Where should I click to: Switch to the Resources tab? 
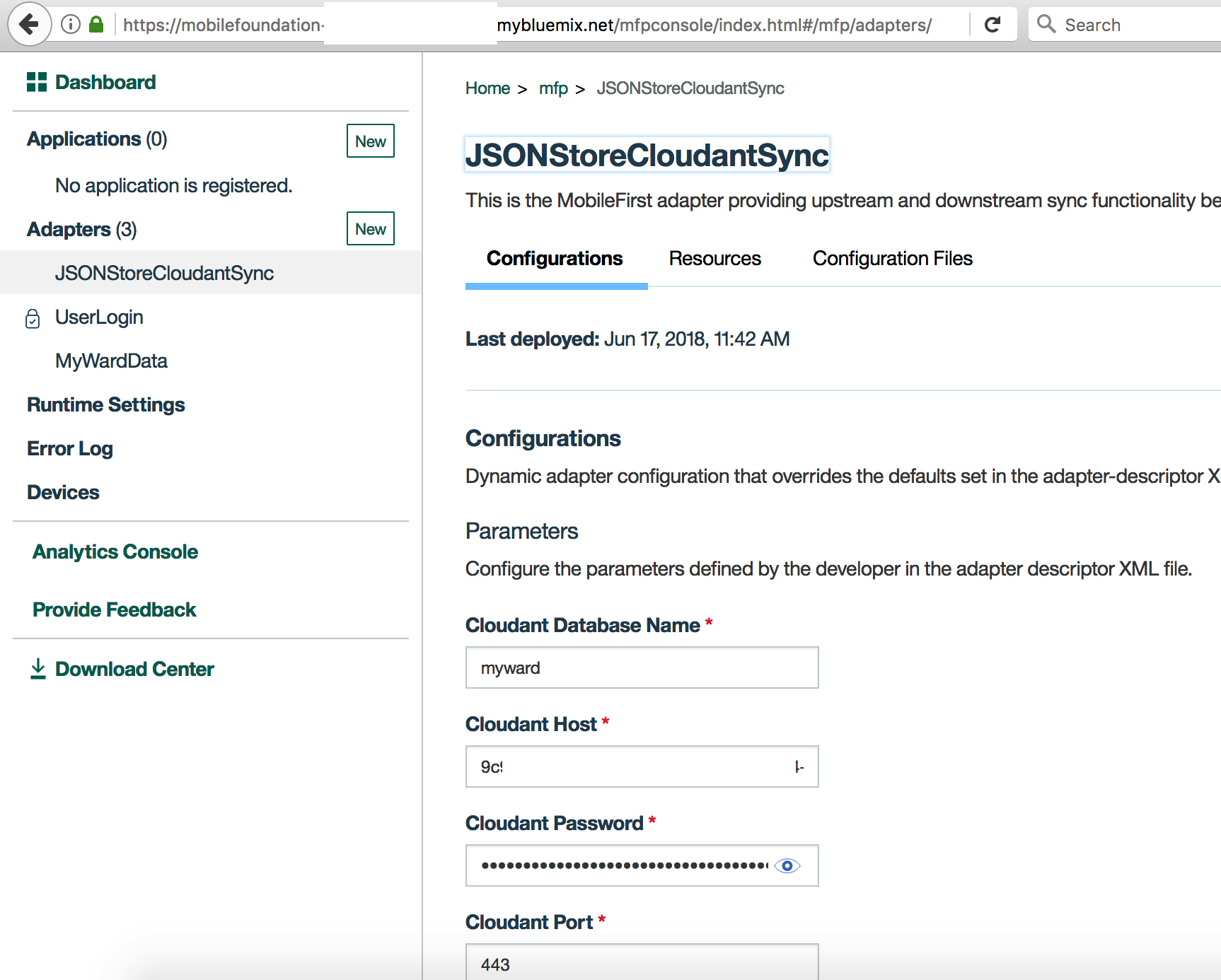pos(715,259)
